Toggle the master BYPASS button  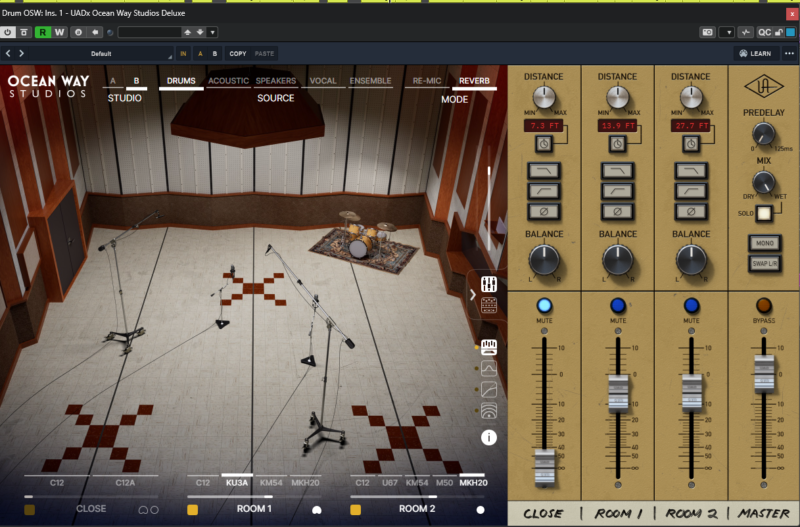764,305
